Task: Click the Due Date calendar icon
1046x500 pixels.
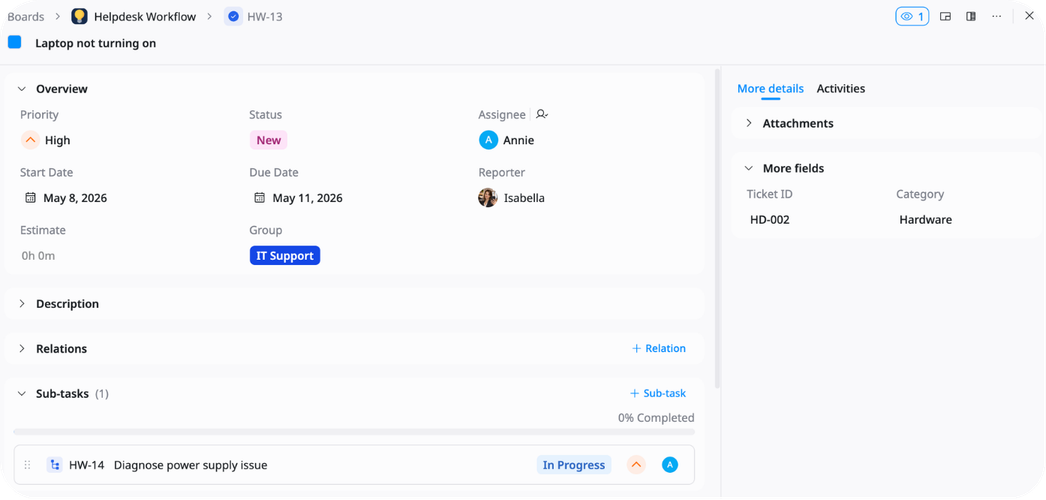Action: [x=259, y=198]
